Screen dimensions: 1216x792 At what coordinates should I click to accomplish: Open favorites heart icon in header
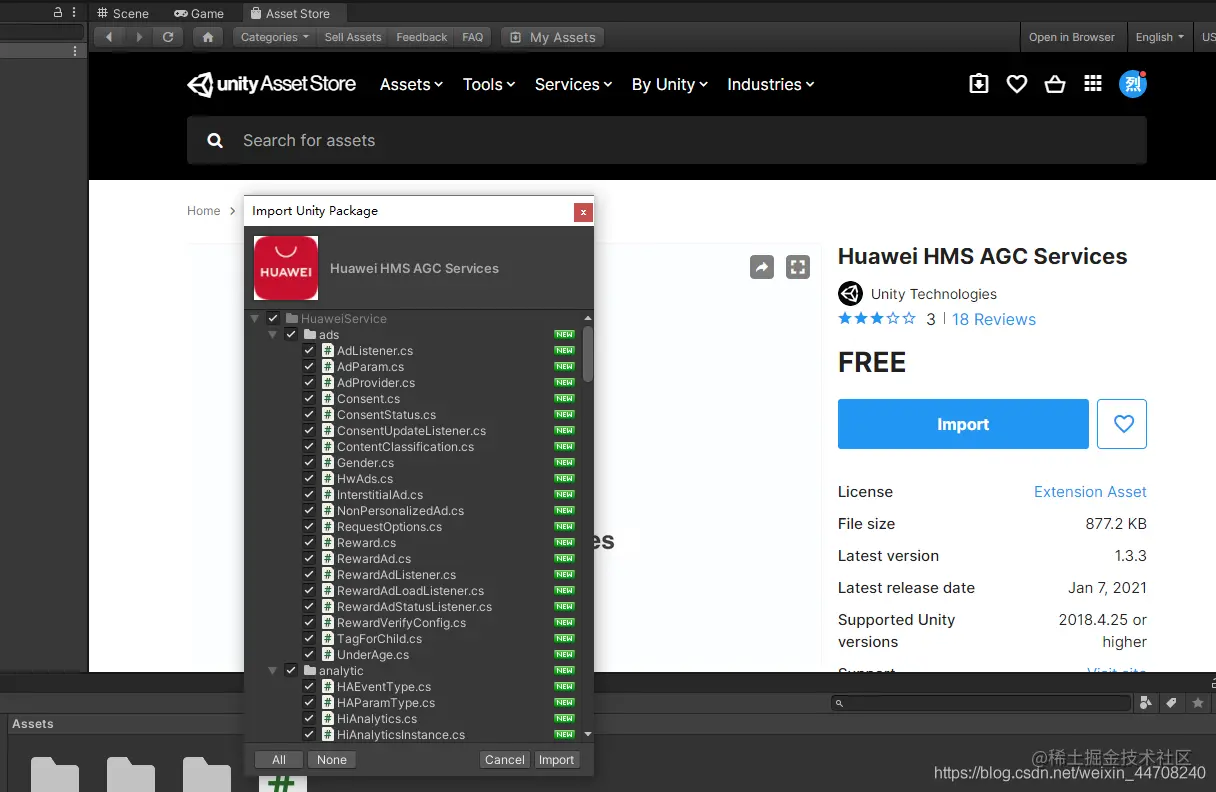1017,84
